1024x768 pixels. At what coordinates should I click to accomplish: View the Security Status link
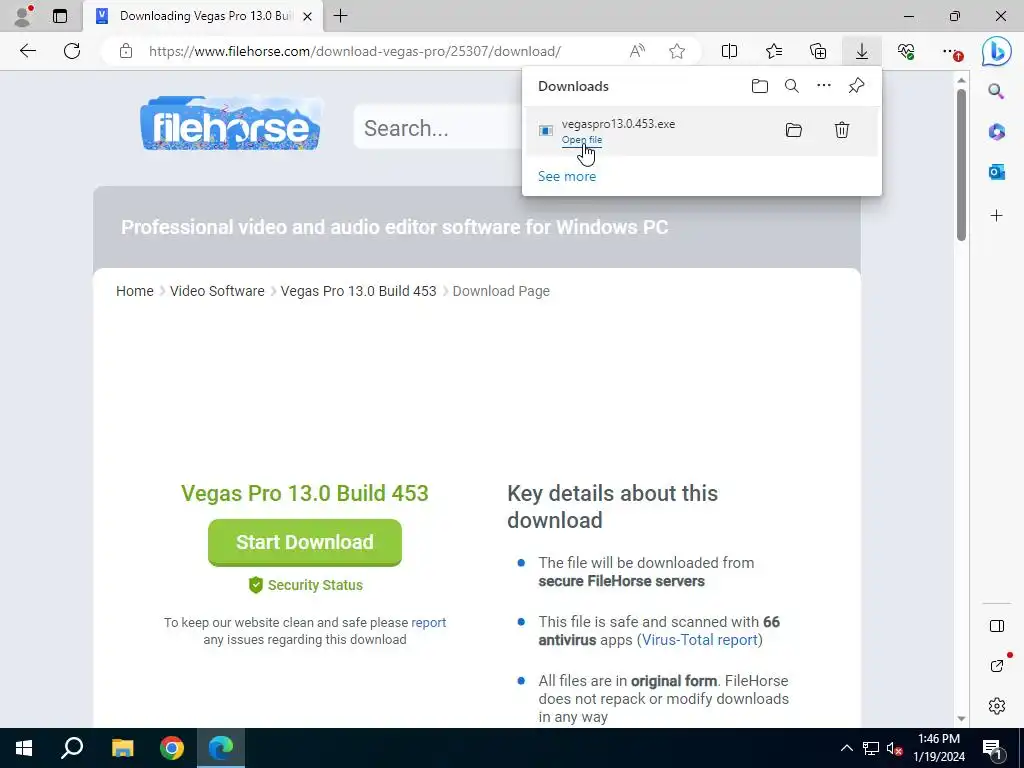305,585
